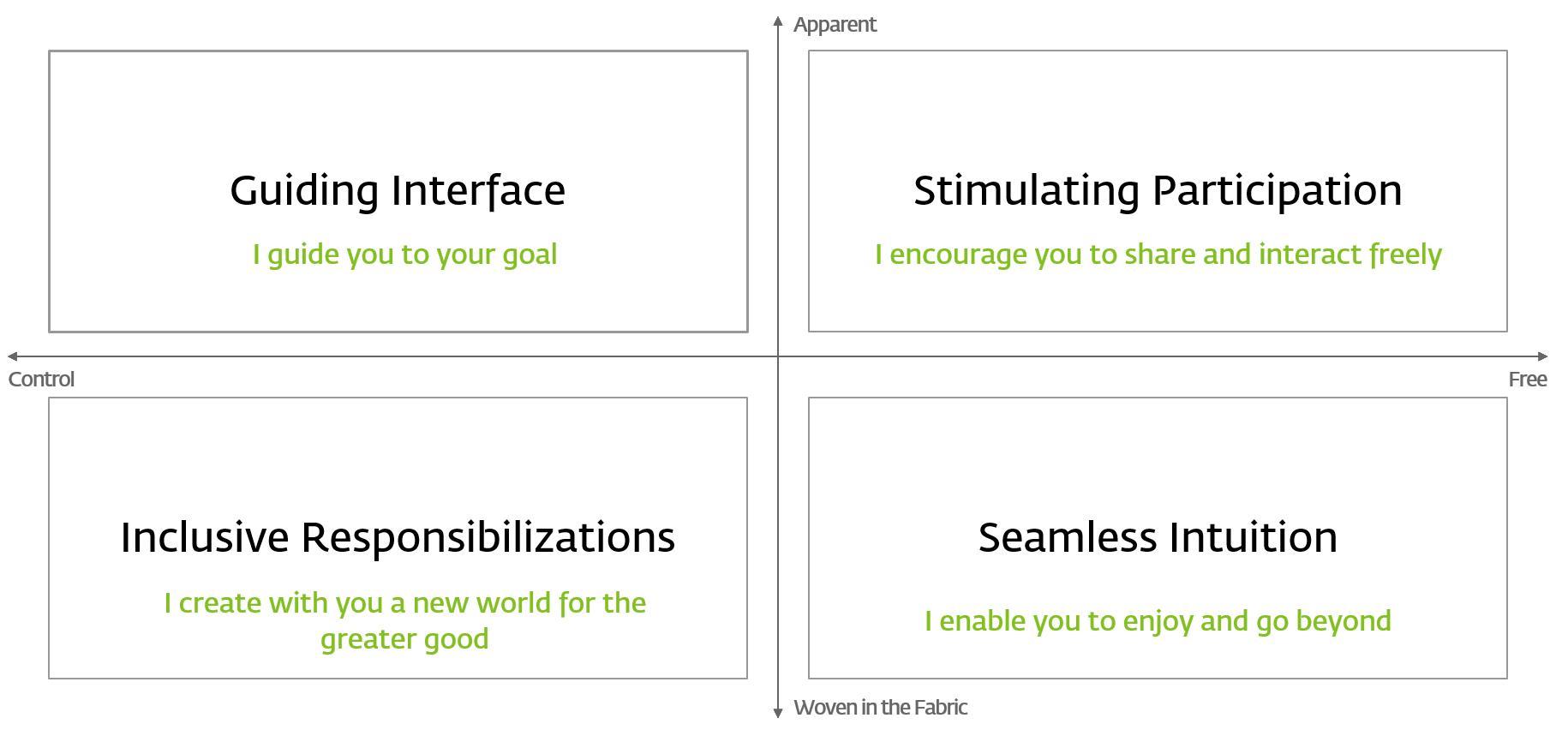
Task: Select the Control axis label
Action: tap(41, 380)
